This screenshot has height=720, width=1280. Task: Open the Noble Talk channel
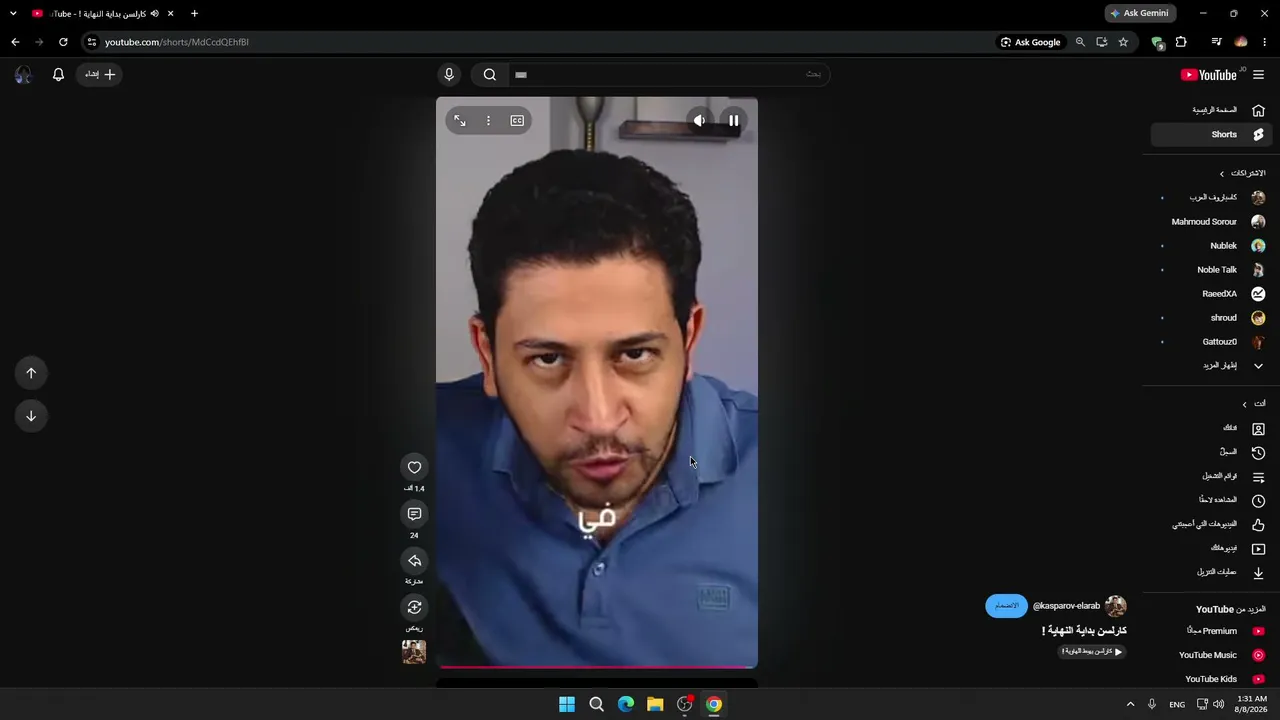click(x=1211, y=270)
